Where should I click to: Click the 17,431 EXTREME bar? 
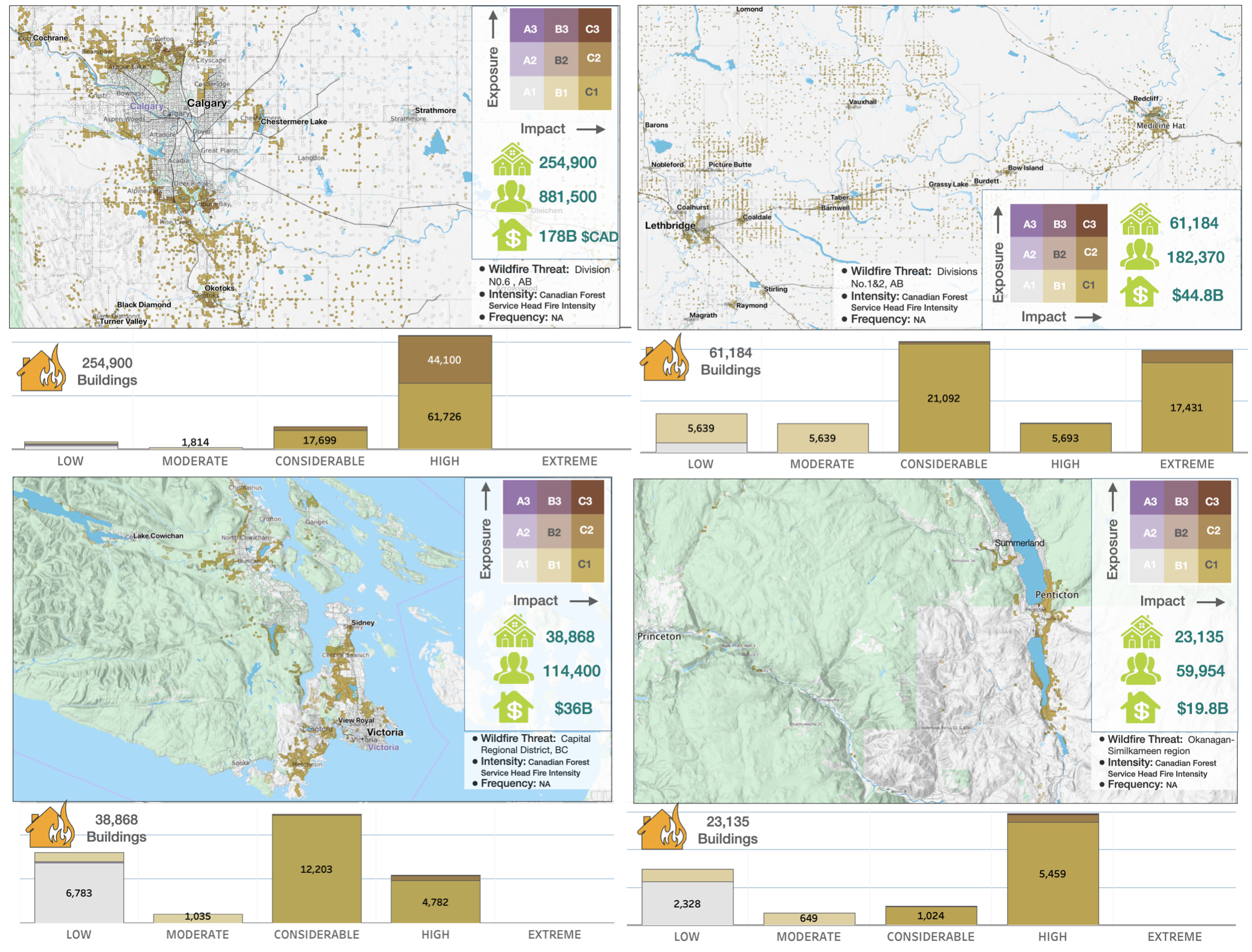(x=1186, y=408)
